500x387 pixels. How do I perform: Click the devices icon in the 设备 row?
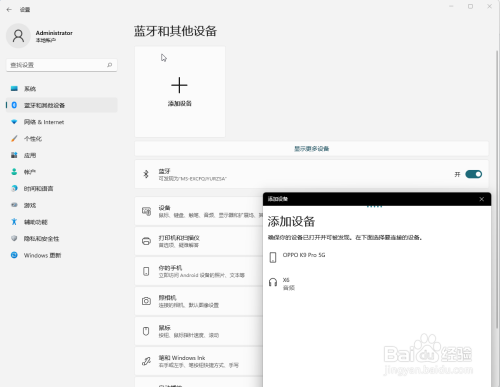[x=146, y=211]
